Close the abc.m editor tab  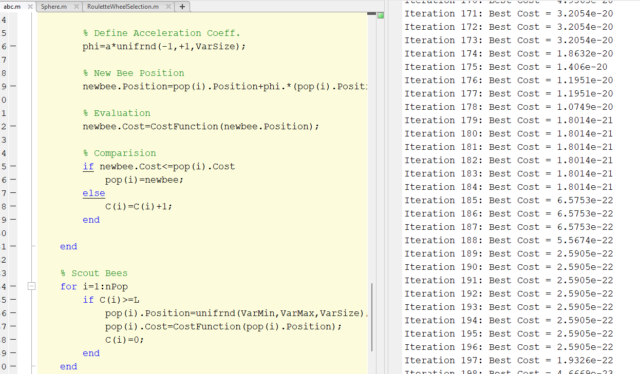30,7
